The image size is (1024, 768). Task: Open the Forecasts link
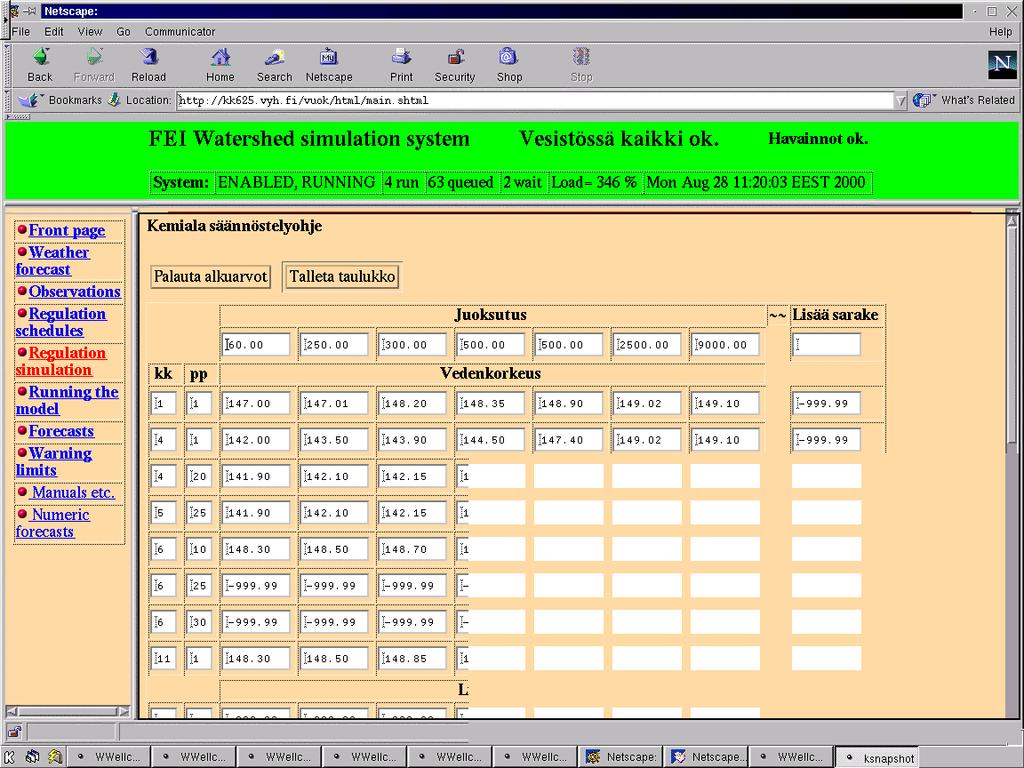(x=61, y=431)
